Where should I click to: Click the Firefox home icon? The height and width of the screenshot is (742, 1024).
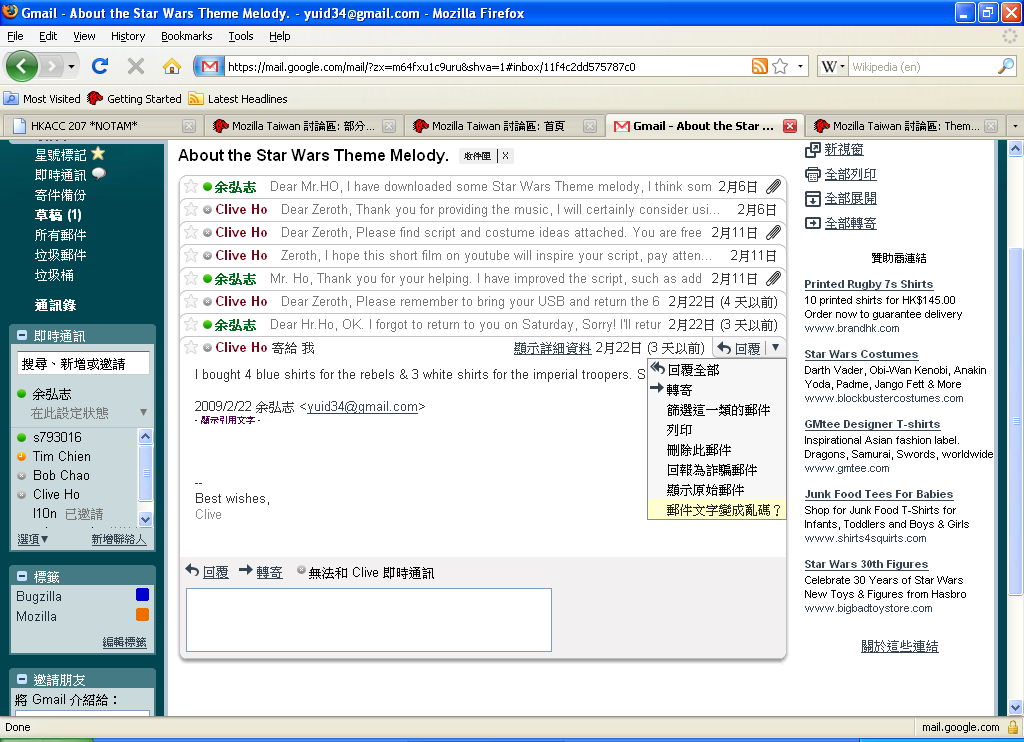172,66
